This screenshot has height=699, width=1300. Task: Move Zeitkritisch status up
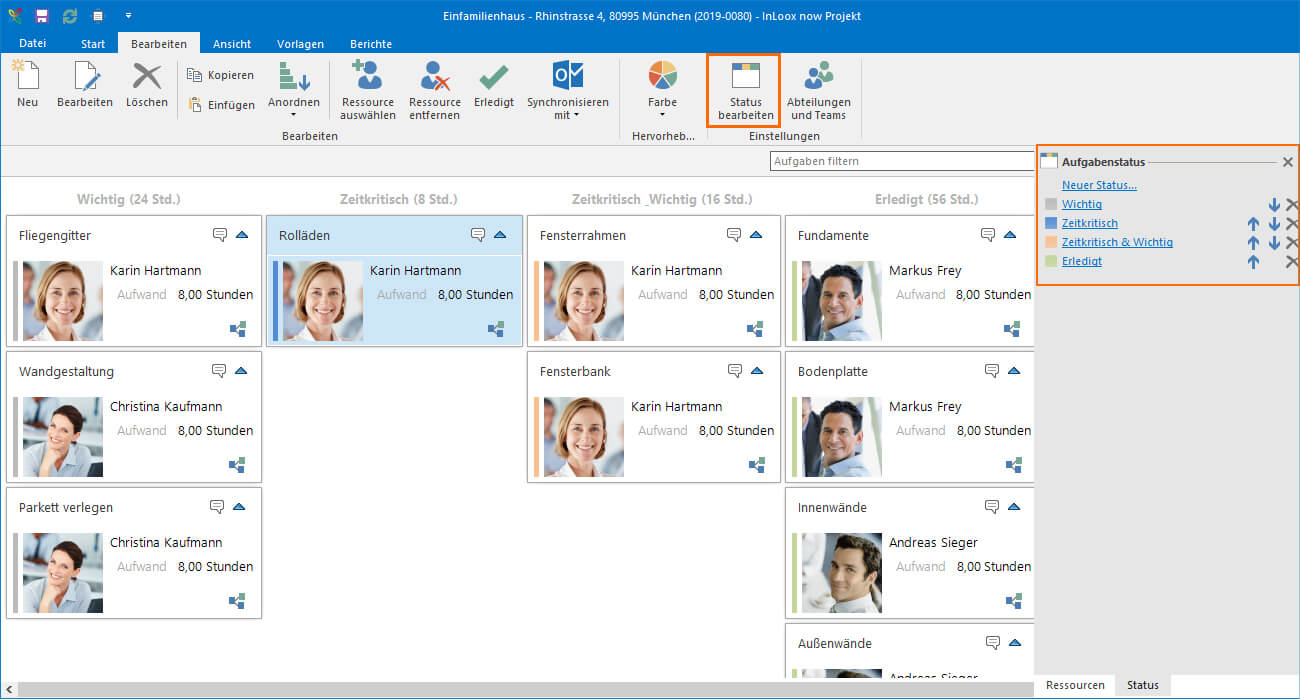(x=1253, y=224)
